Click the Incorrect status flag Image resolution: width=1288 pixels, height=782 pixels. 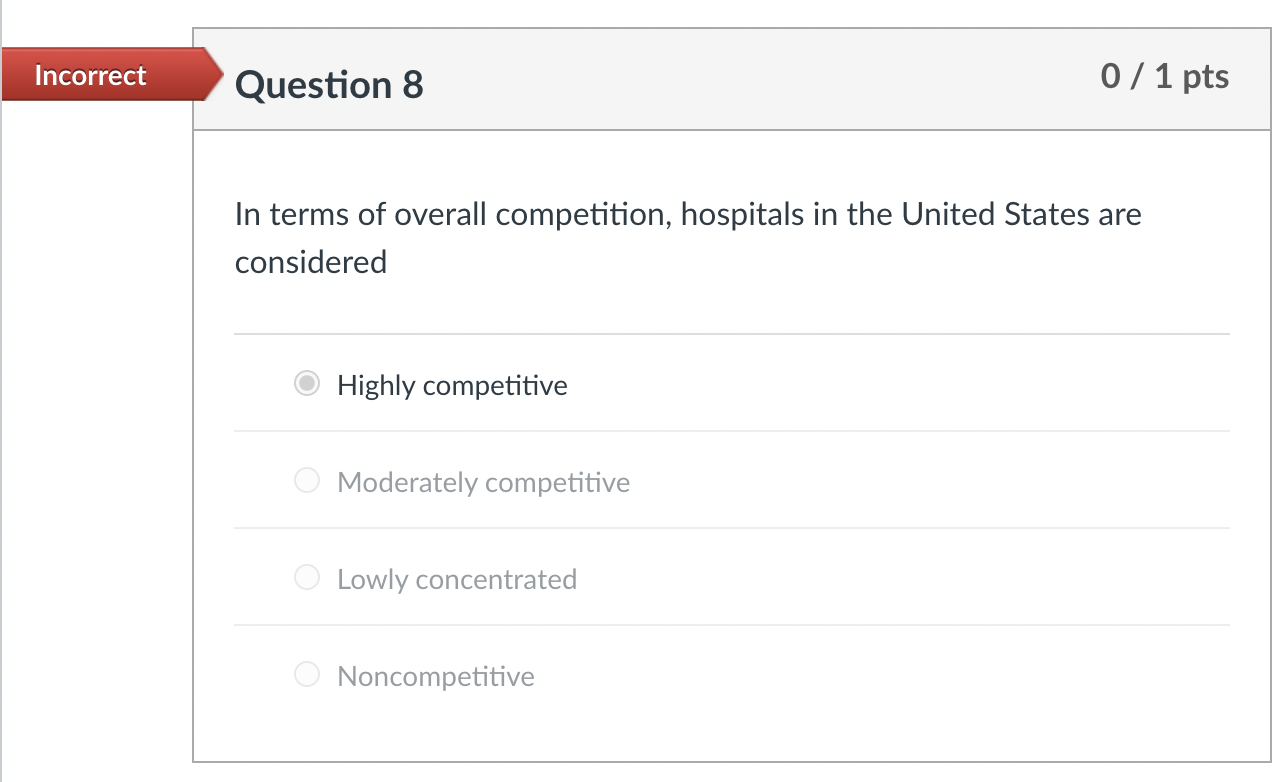pos(90,75)
